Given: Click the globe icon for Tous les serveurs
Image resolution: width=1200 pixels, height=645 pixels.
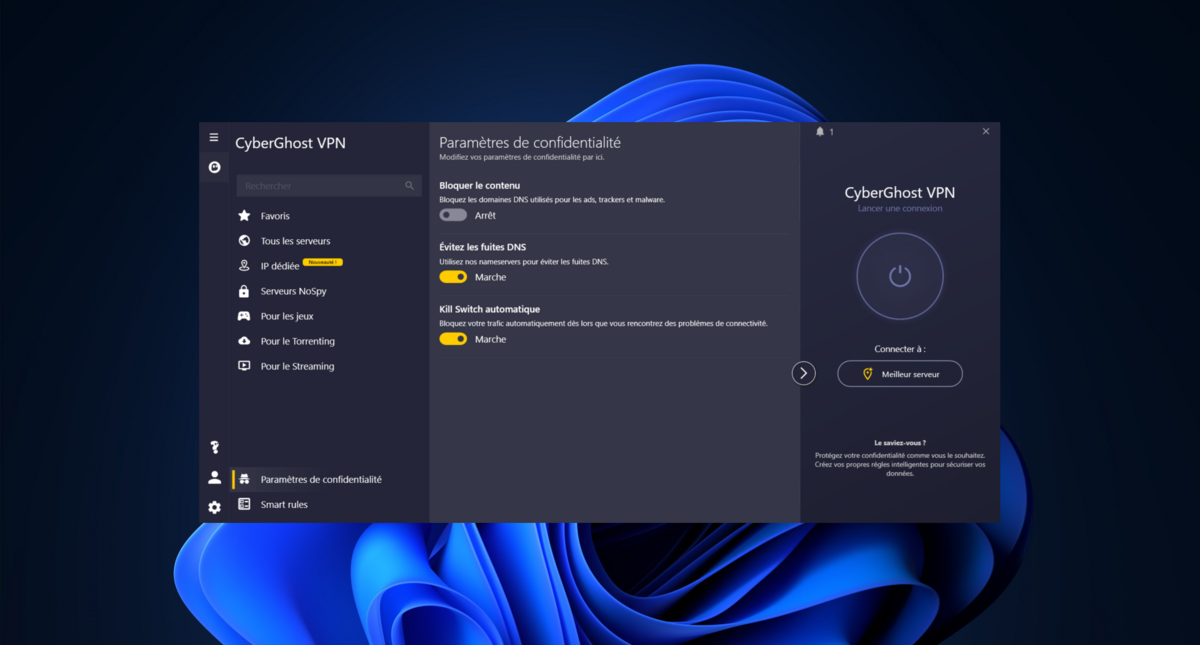Looking at the screenshot, I should tap(244, 241).
